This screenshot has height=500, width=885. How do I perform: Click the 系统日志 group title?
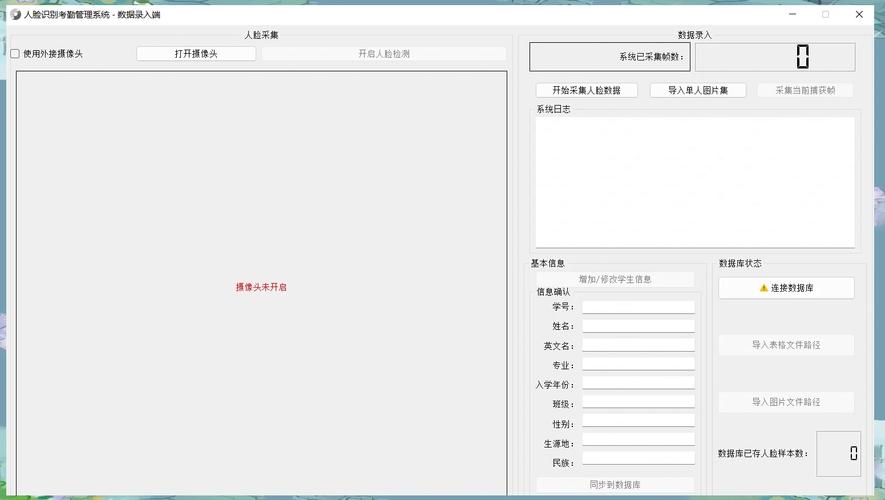(x=553, y=109)
